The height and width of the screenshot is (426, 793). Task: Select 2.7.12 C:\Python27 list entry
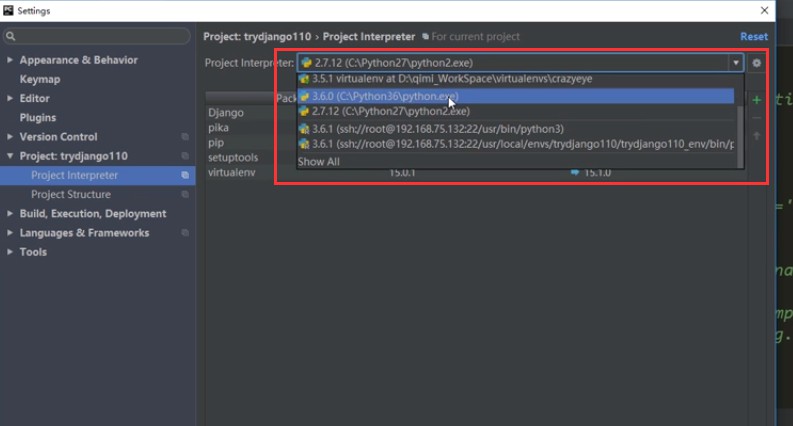[516, 111]
